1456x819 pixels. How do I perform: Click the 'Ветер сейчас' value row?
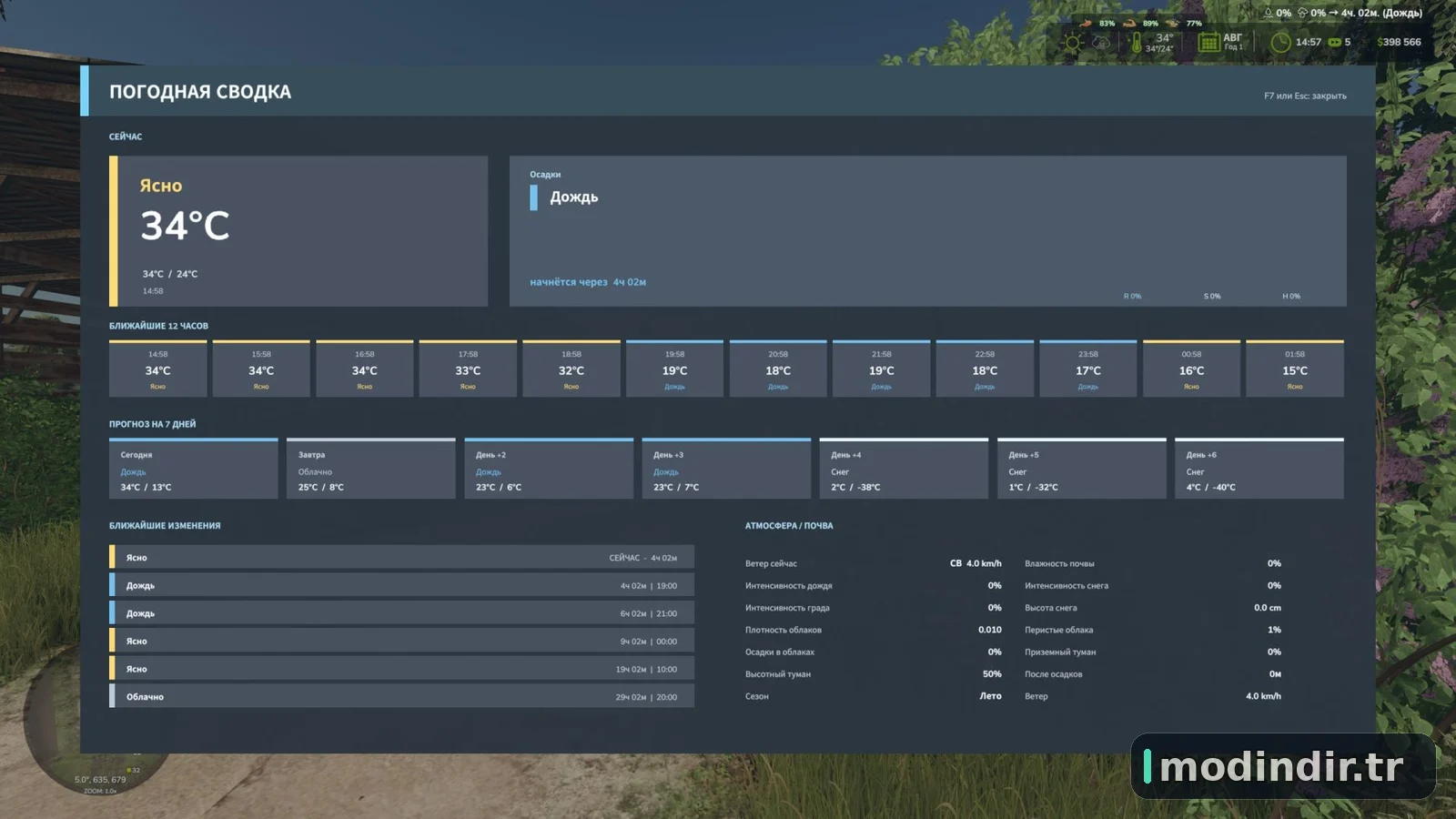tap(874, 563)
